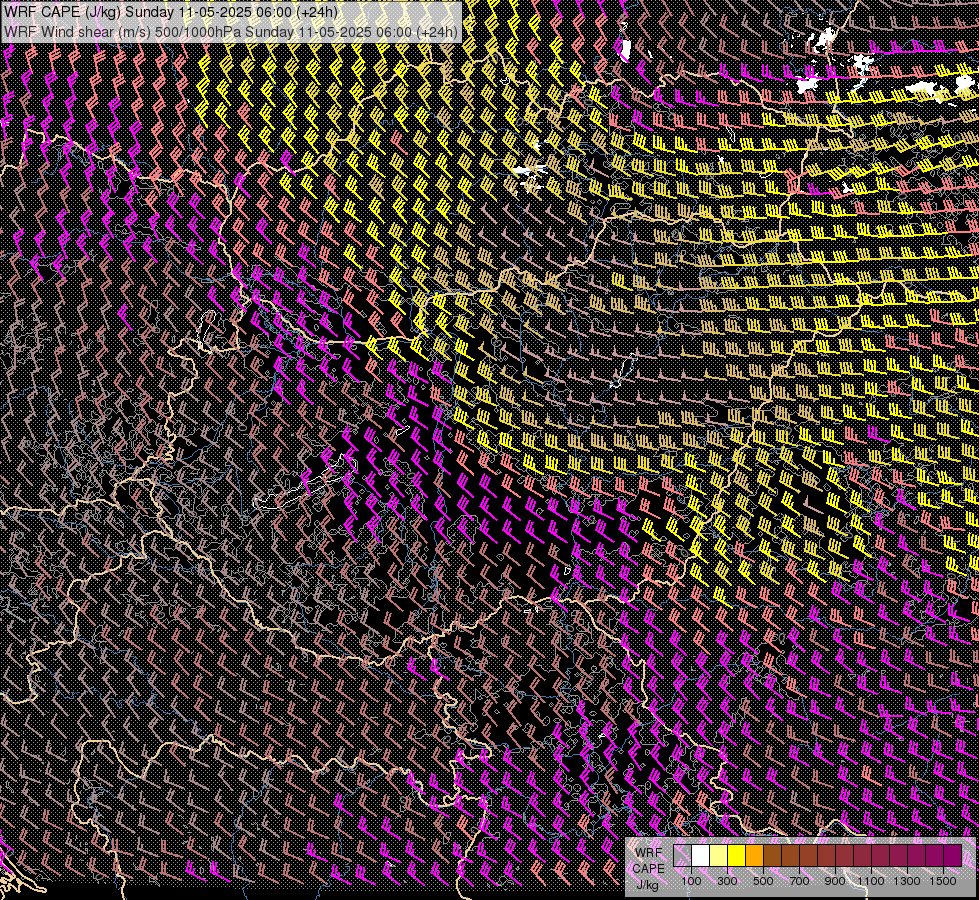Click the J/kg unit label in legend

click(647, 885)
